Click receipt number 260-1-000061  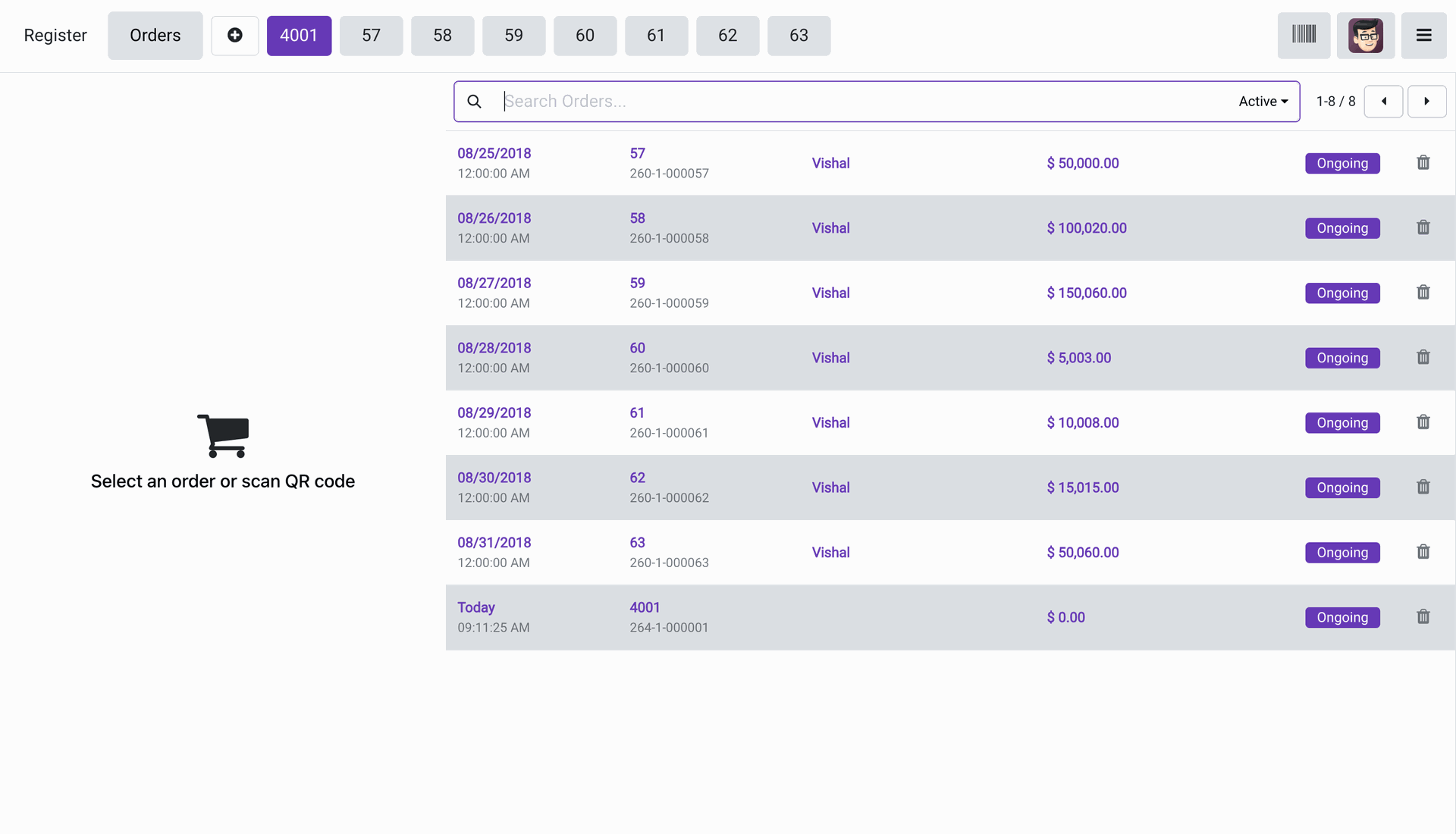669,433
